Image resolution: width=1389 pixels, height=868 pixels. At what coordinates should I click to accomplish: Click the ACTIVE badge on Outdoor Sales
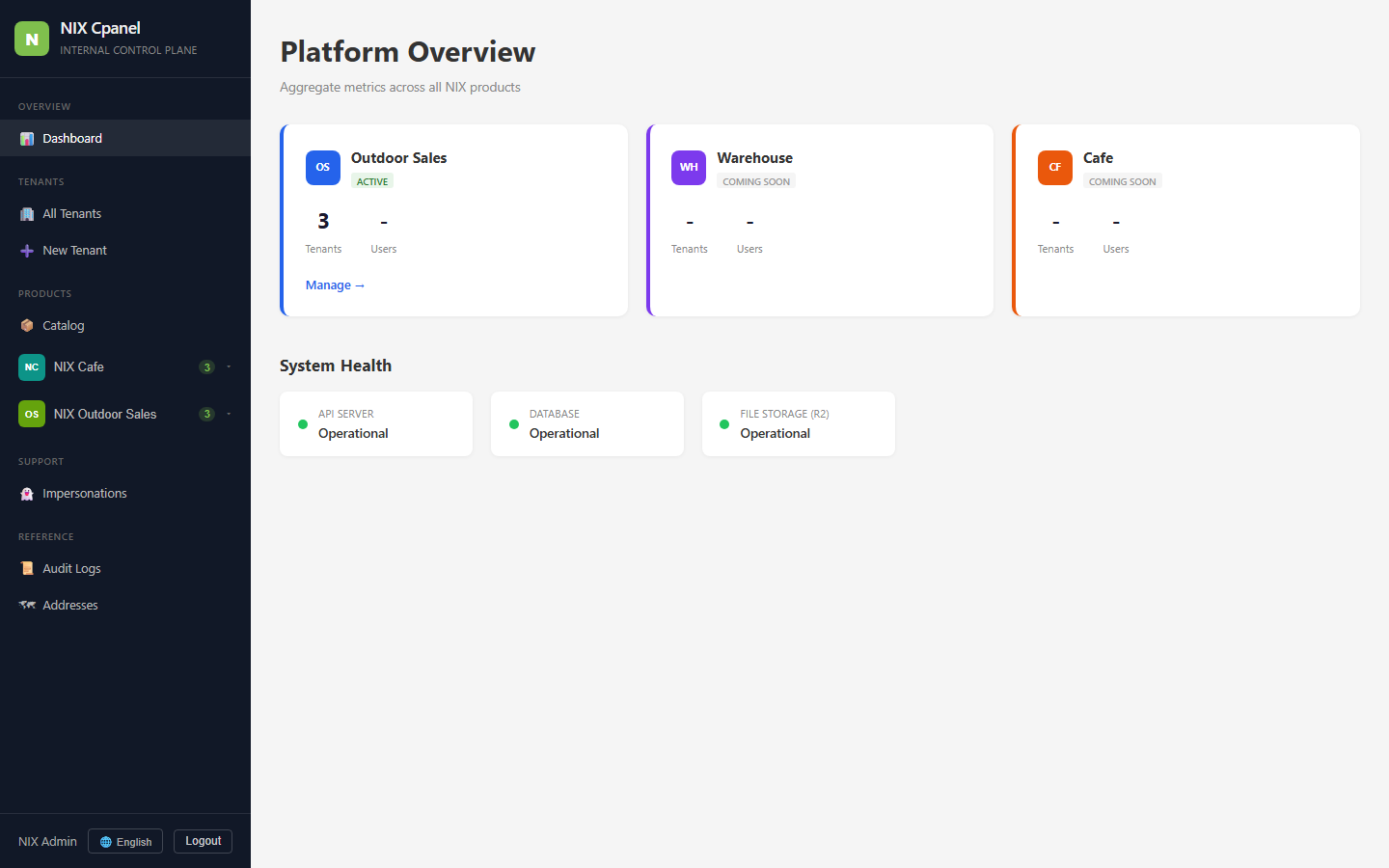tap(372, 182)
